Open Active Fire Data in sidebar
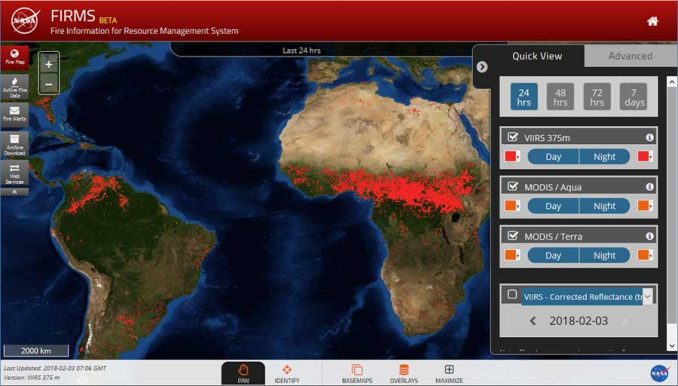The width and height of the screenshot is (678, 386). coord(15,87)
